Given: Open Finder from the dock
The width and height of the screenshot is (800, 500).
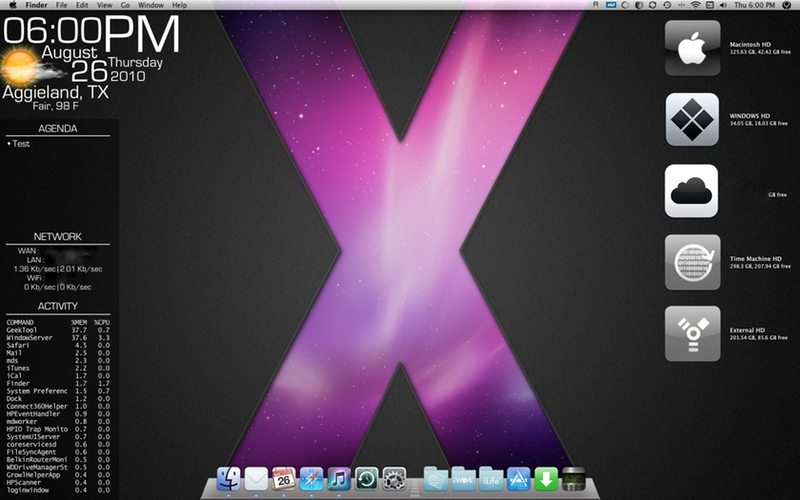Looking at the screenshot, I should (229, 479).
